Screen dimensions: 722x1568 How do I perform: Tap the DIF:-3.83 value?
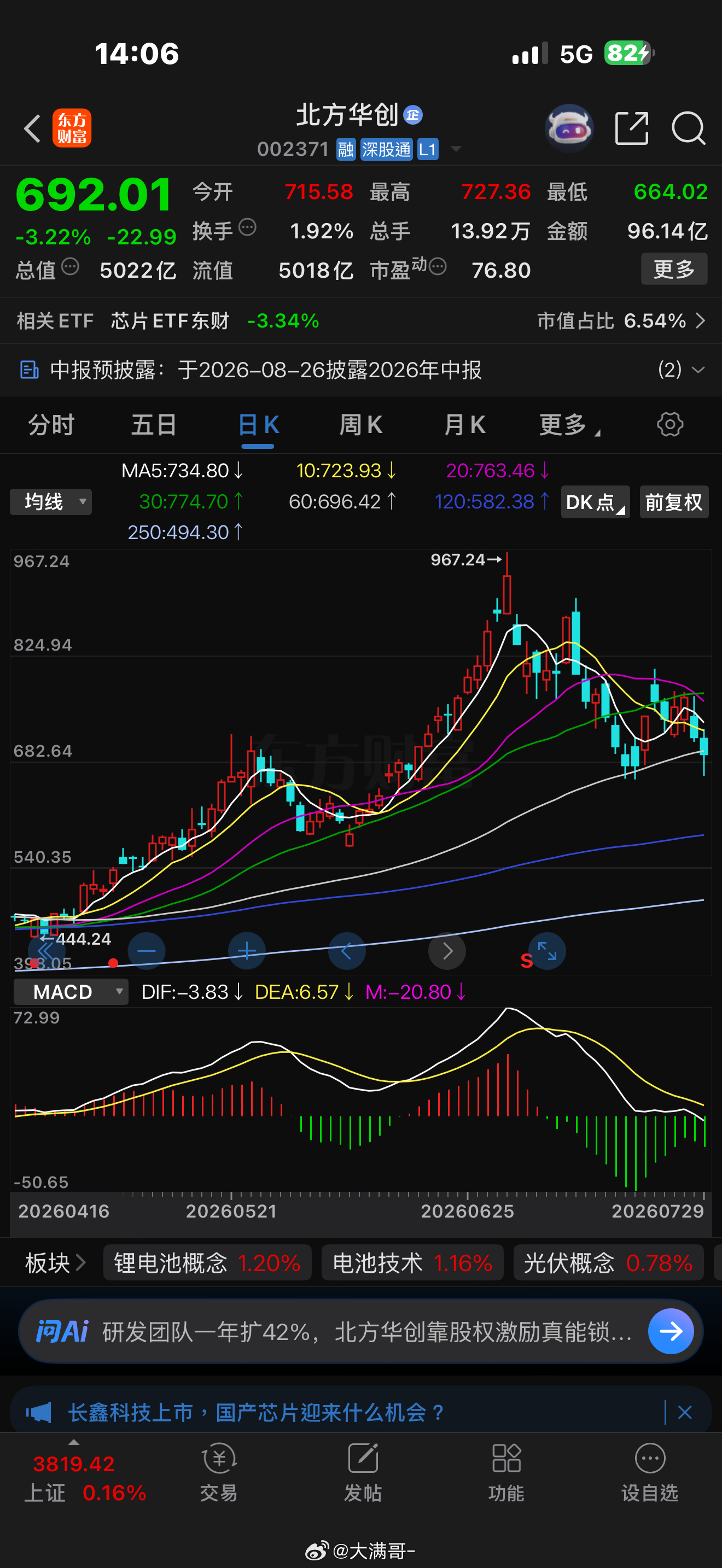pos(193,992)
